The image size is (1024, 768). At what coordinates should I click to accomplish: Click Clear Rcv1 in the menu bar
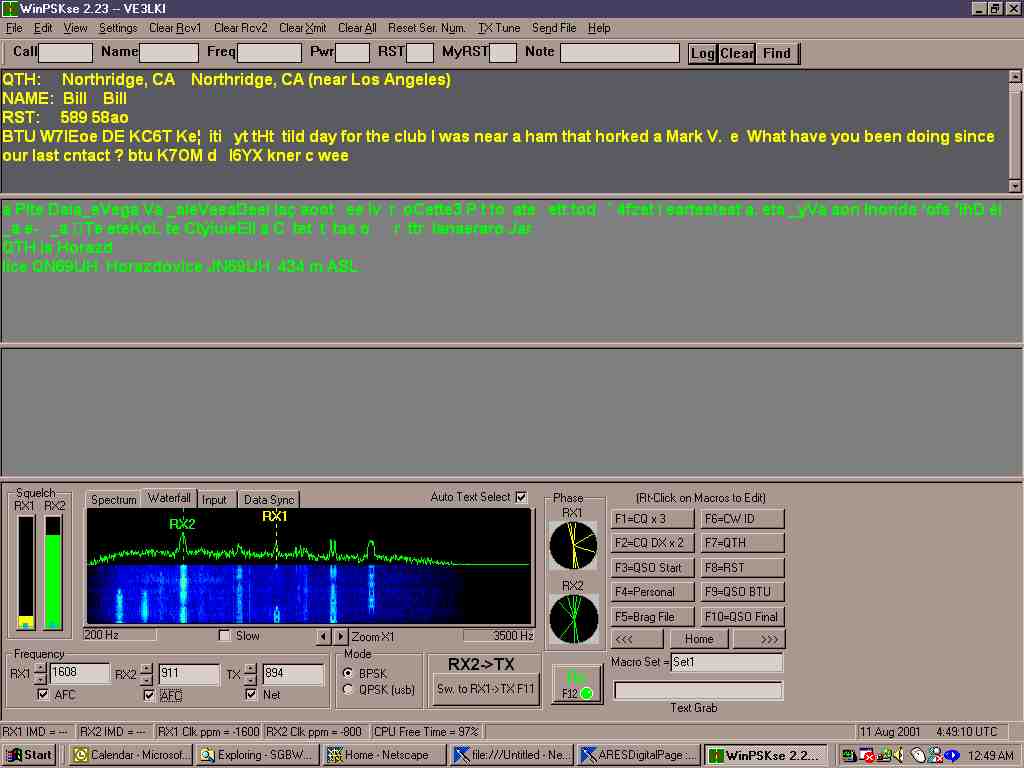pyautogui.click(x=175, y=28)
